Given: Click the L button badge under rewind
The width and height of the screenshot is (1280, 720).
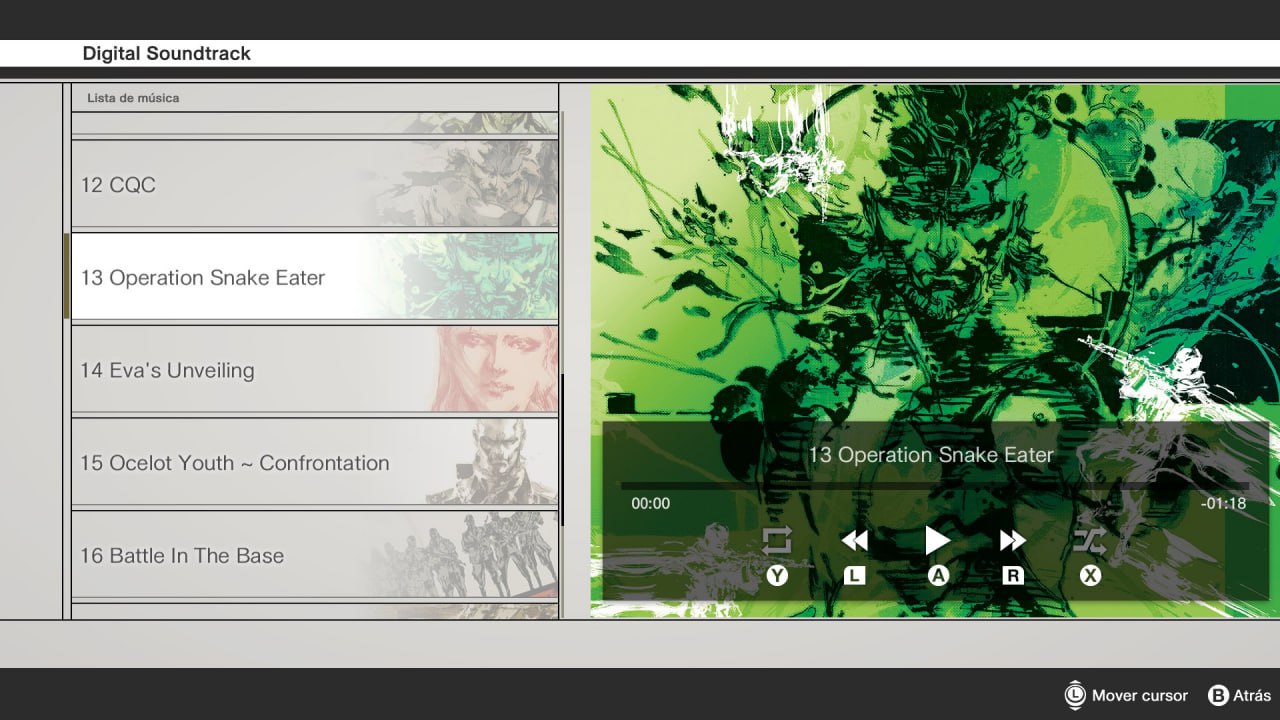Looking at the screenshot, I should click(854, 576).
